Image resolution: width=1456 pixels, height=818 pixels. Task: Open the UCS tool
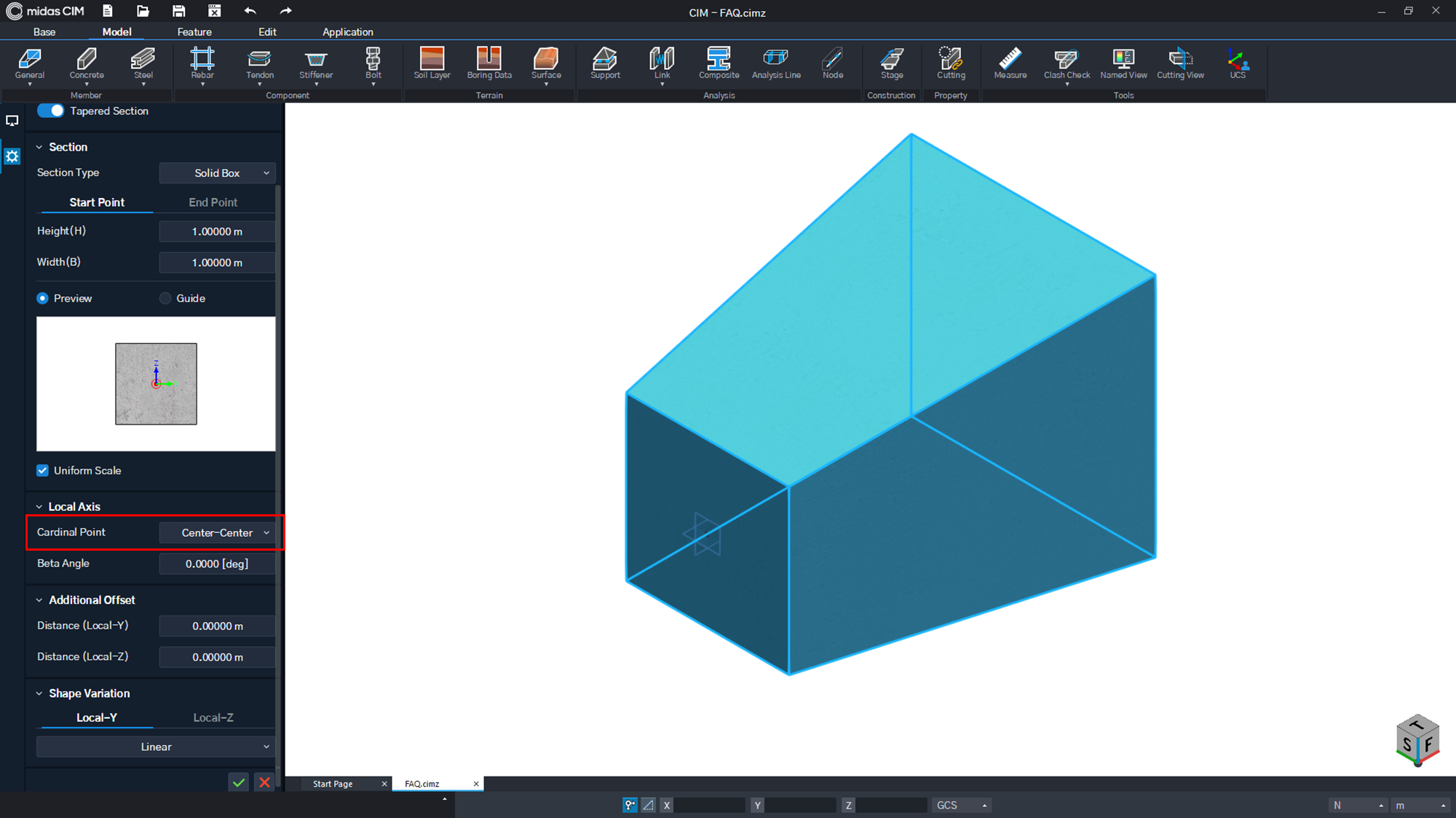[1238, 63]
